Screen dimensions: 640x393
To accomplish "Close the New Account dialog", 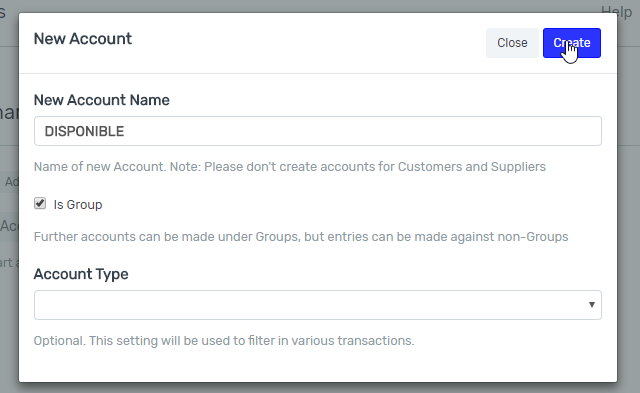I will 512,43.
